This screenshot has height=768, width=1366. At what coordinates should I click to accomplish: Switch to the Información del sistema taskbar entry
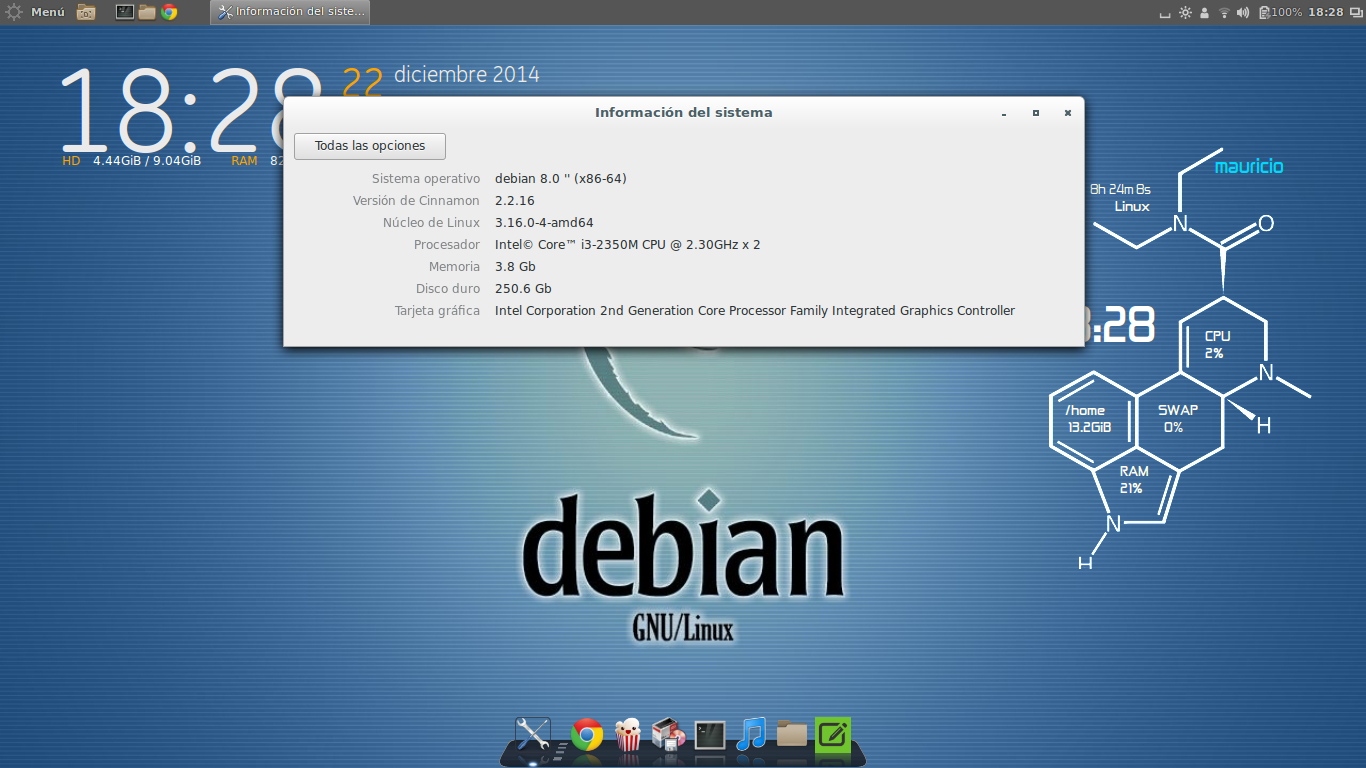[290, 13]
